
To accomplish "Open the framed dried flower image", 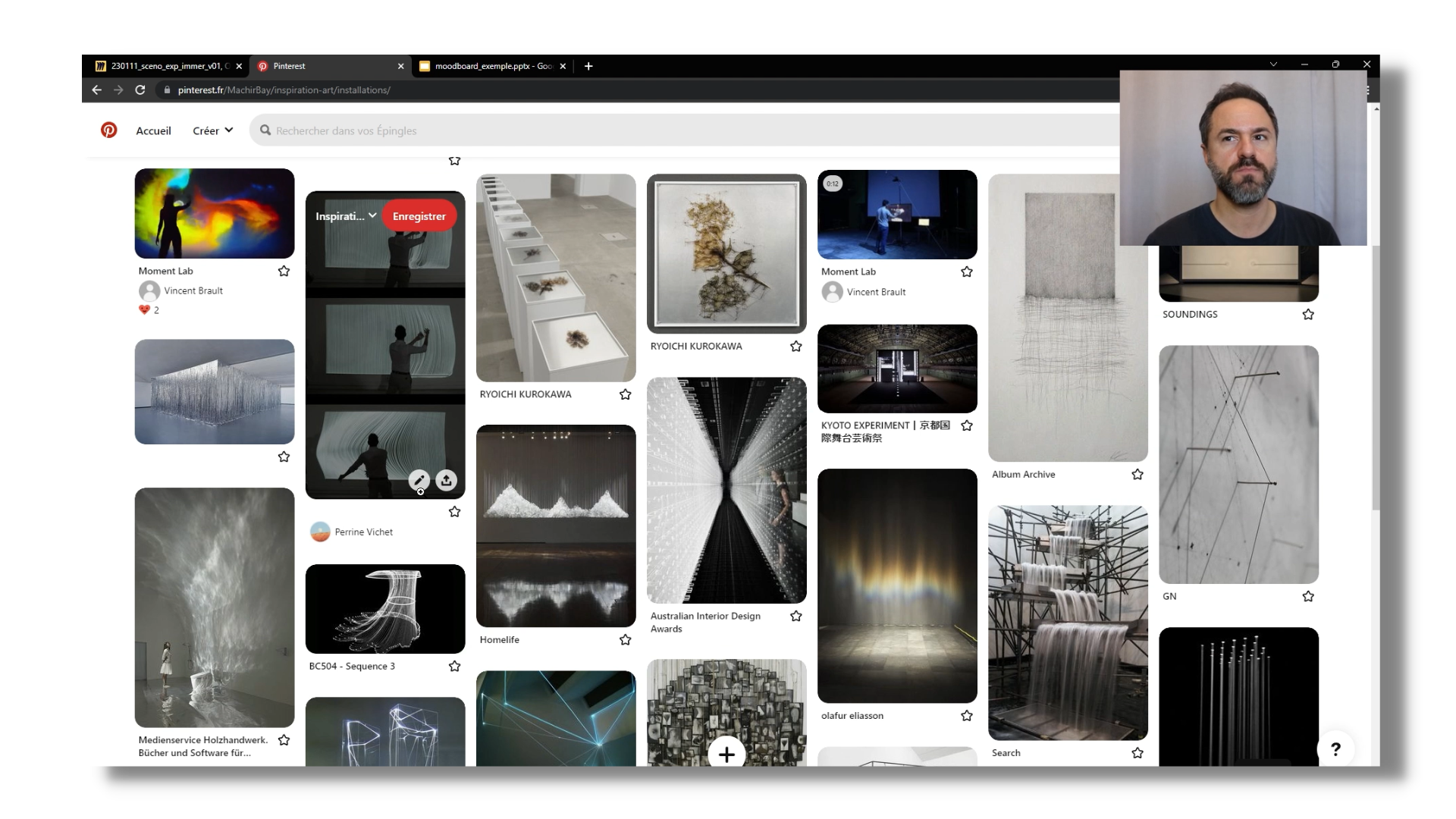I will (x=726, y=253).
